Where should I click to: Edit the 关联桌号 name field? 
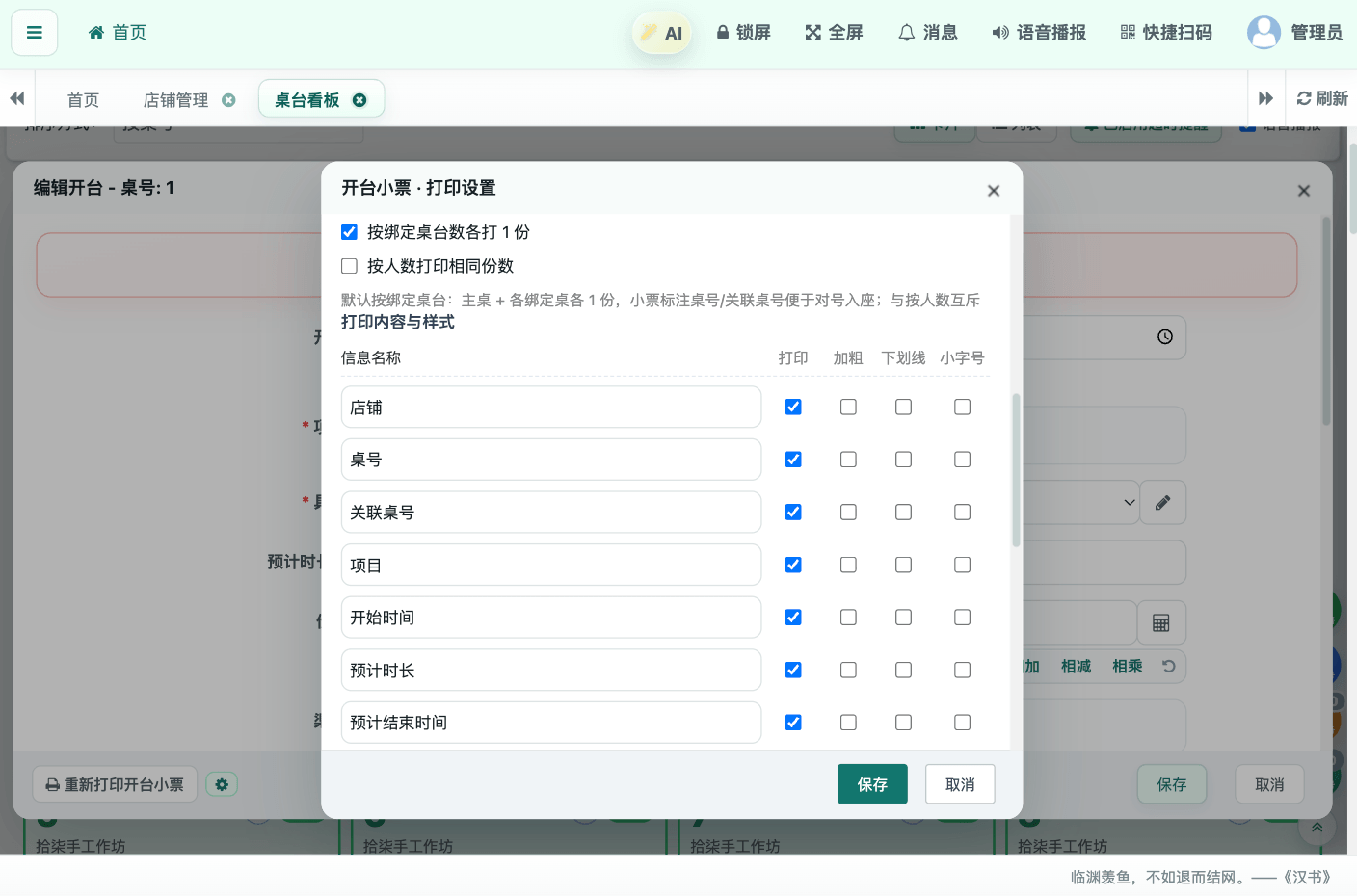point(551,513)
